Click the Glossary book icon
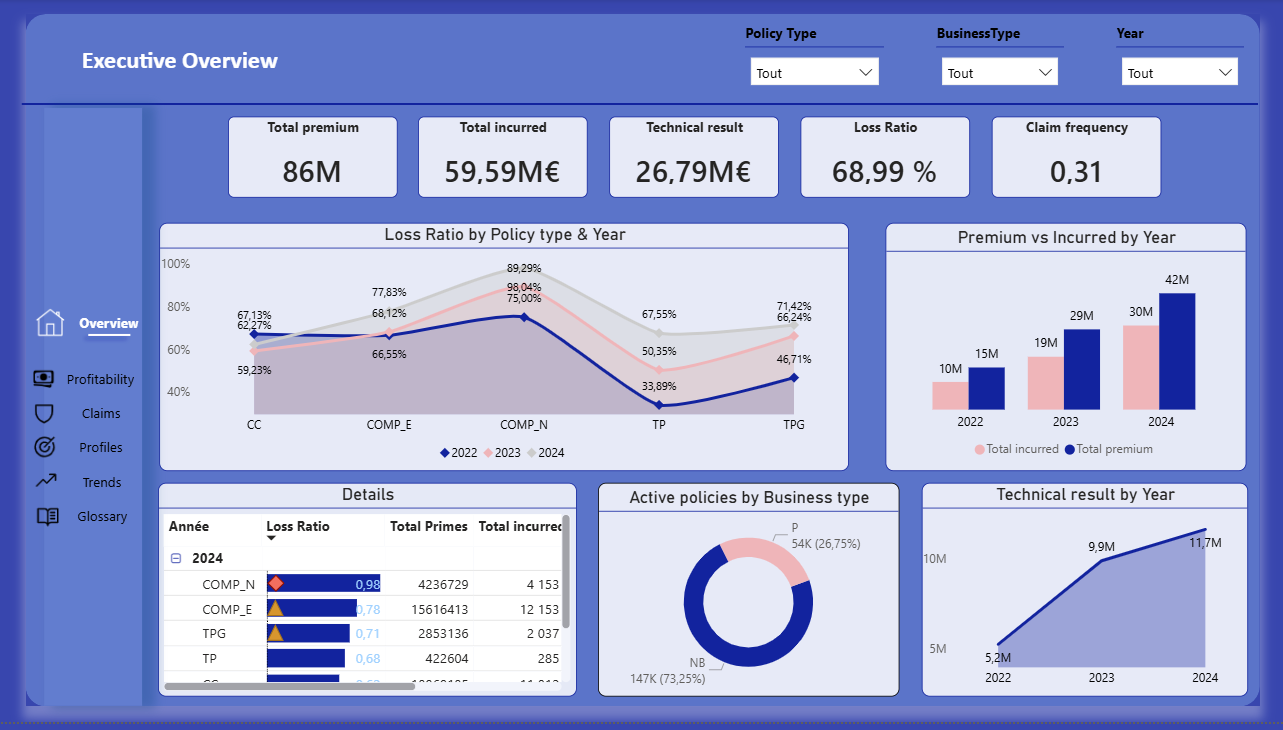Screen dimensions: 1283x730 point(46,516)
